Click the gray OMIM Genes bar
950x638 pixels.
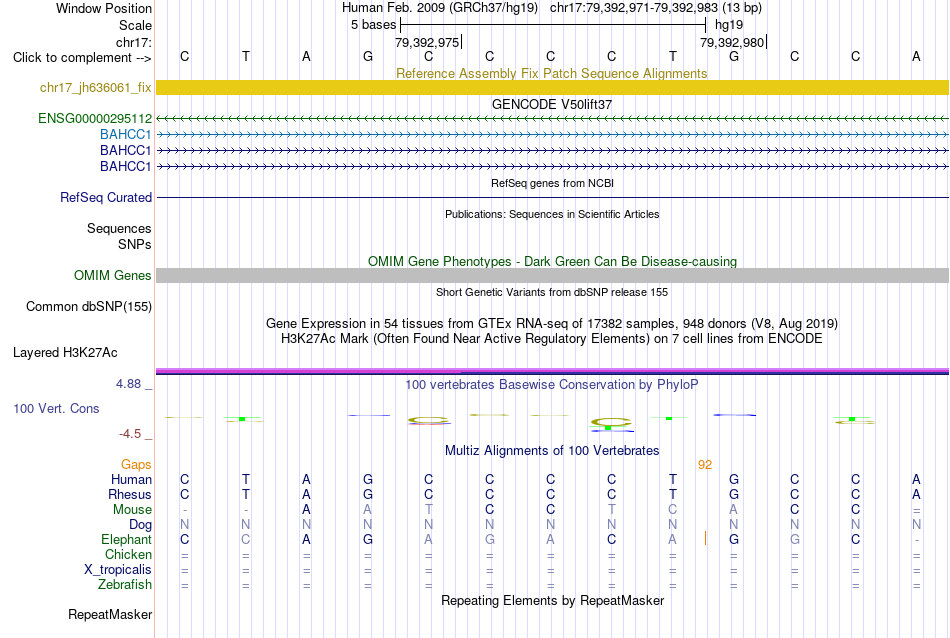552,276
